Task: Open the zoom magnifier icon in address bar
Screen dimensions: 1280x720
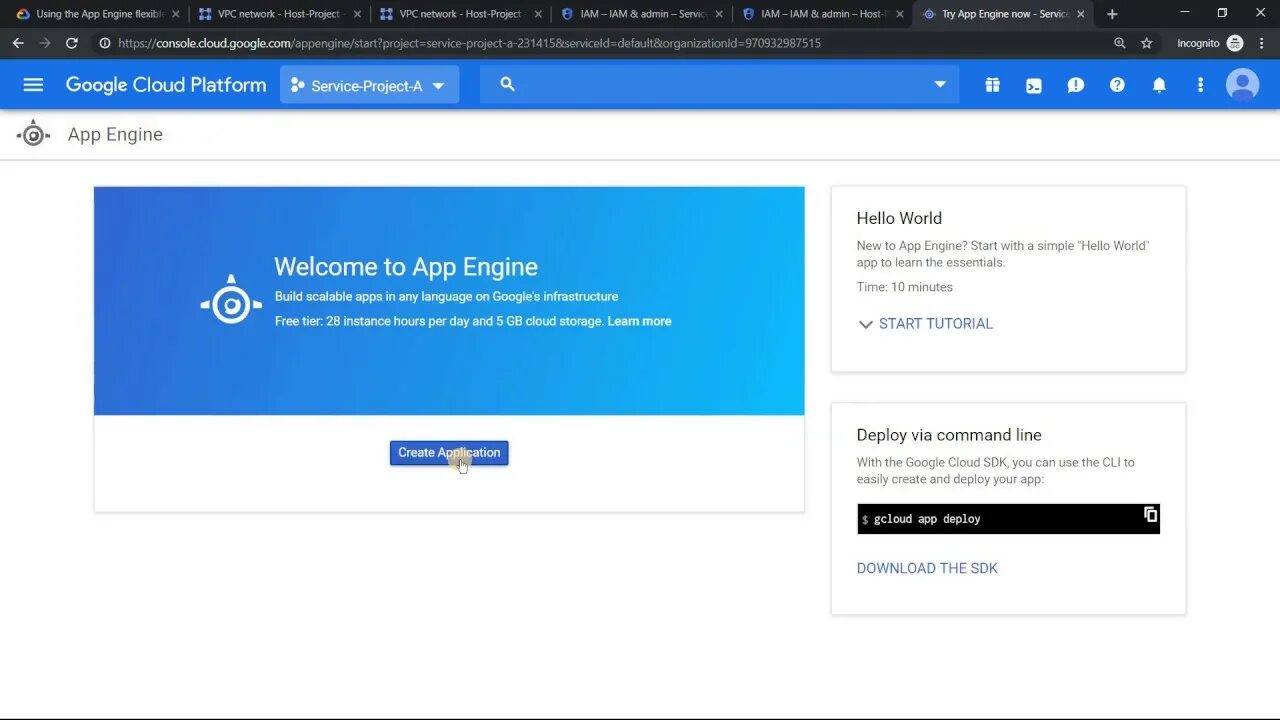Action: pos(1119,43)
